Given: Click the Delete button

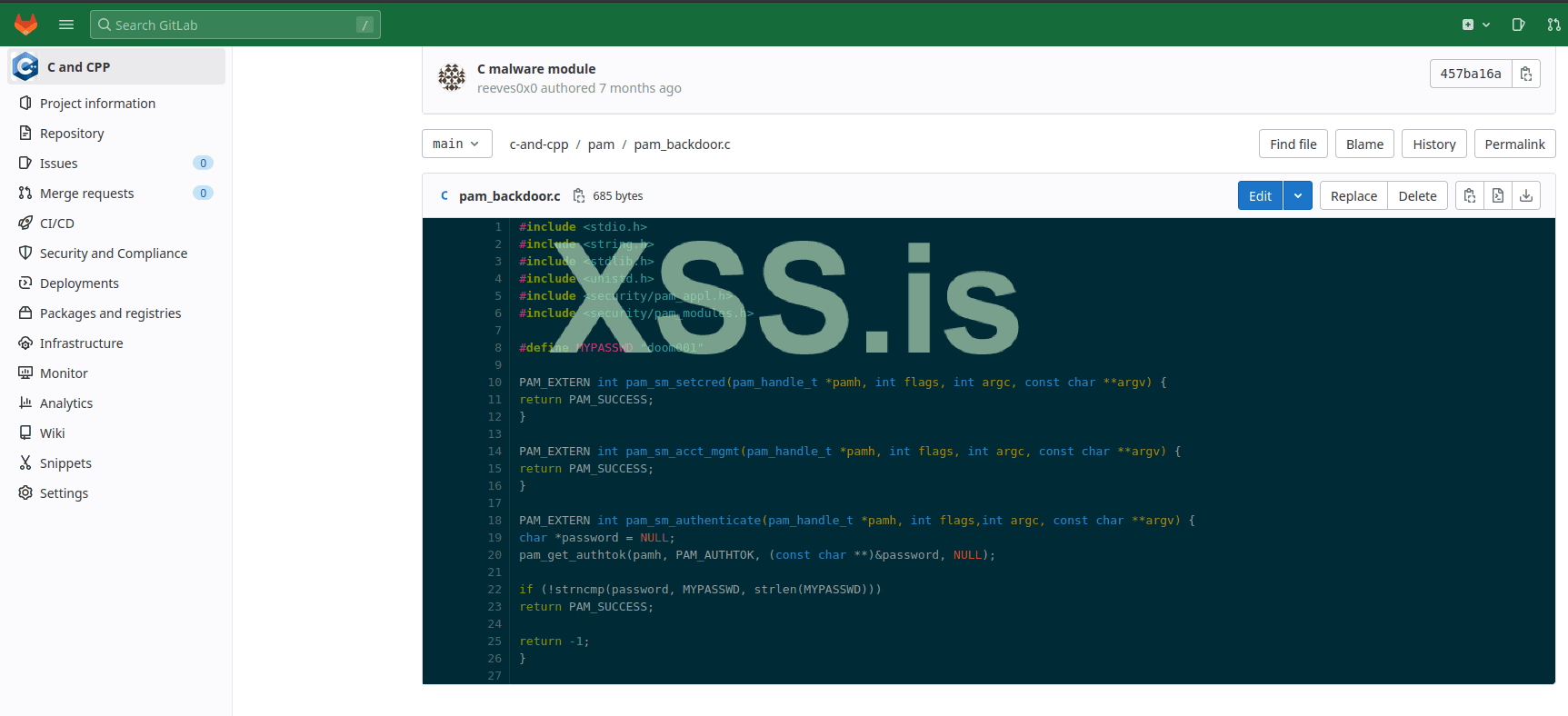Looking at the screenshot, I should 1417,195.
